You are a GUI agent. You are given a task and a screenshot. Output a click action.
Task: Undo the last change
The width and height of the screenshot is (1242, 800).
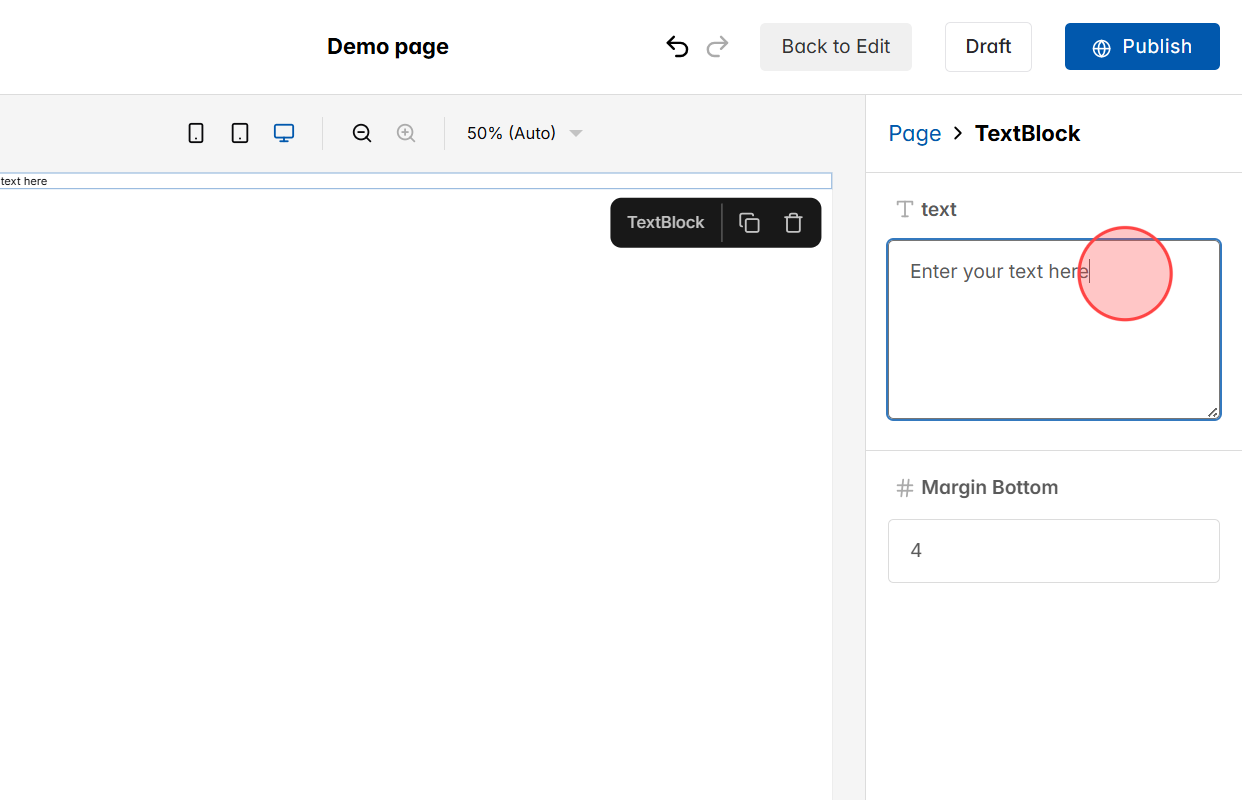[x=677, y=46]
